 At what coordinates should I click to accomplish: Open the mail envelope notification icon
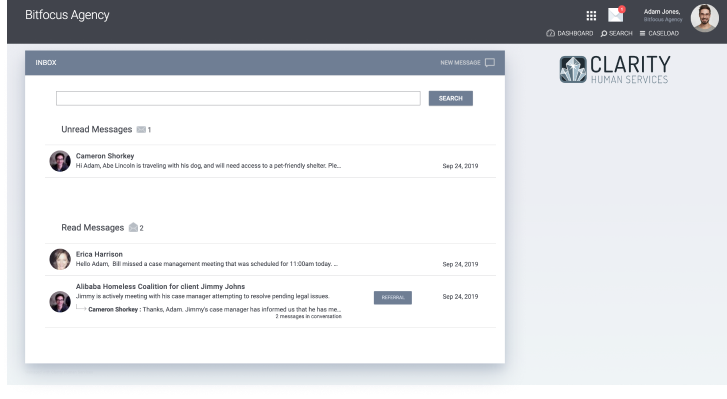point(615,15)
